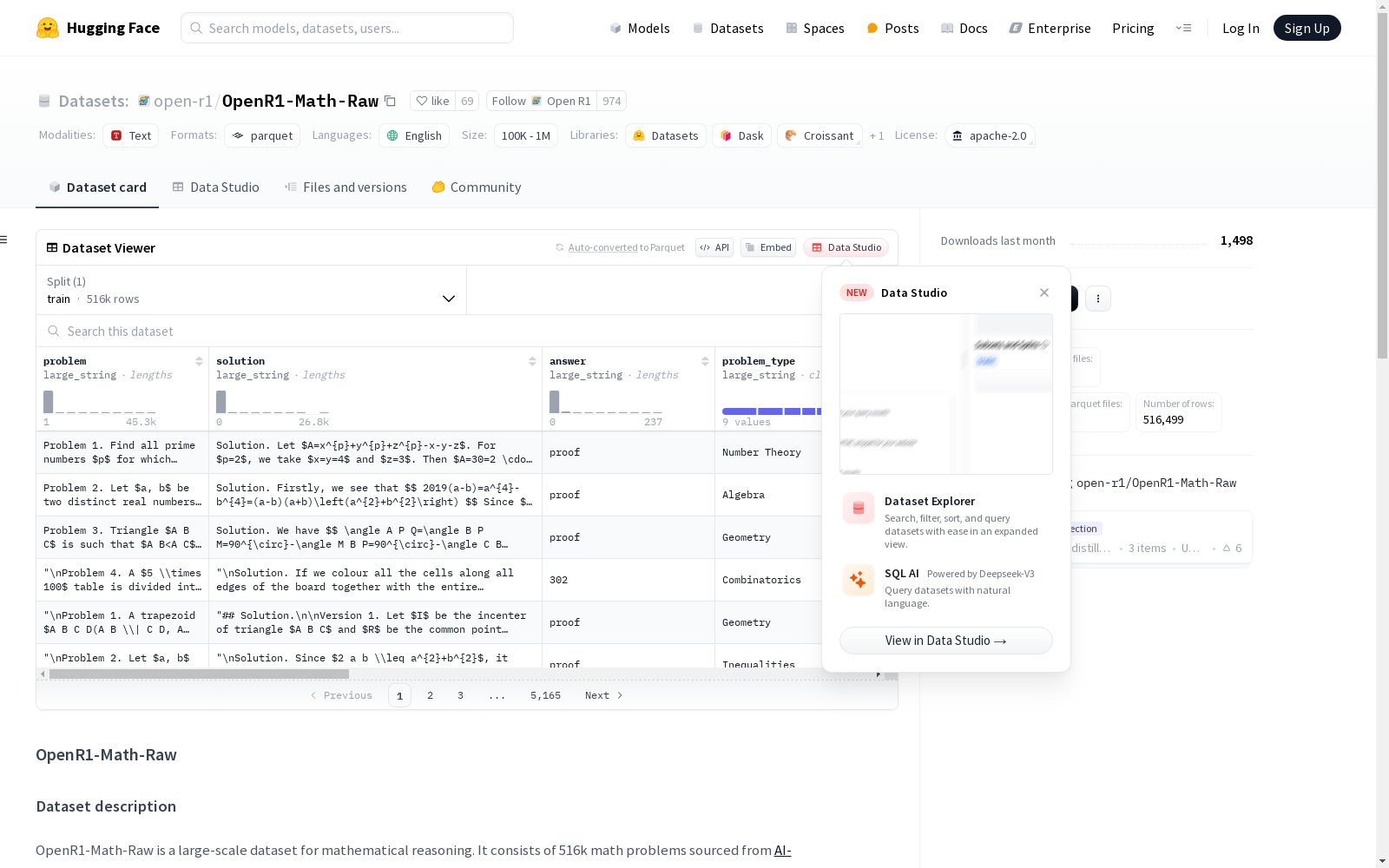Focus the Search this dataset field
The height and width of the screenshot is (868, 1389).
click(430, 331)
